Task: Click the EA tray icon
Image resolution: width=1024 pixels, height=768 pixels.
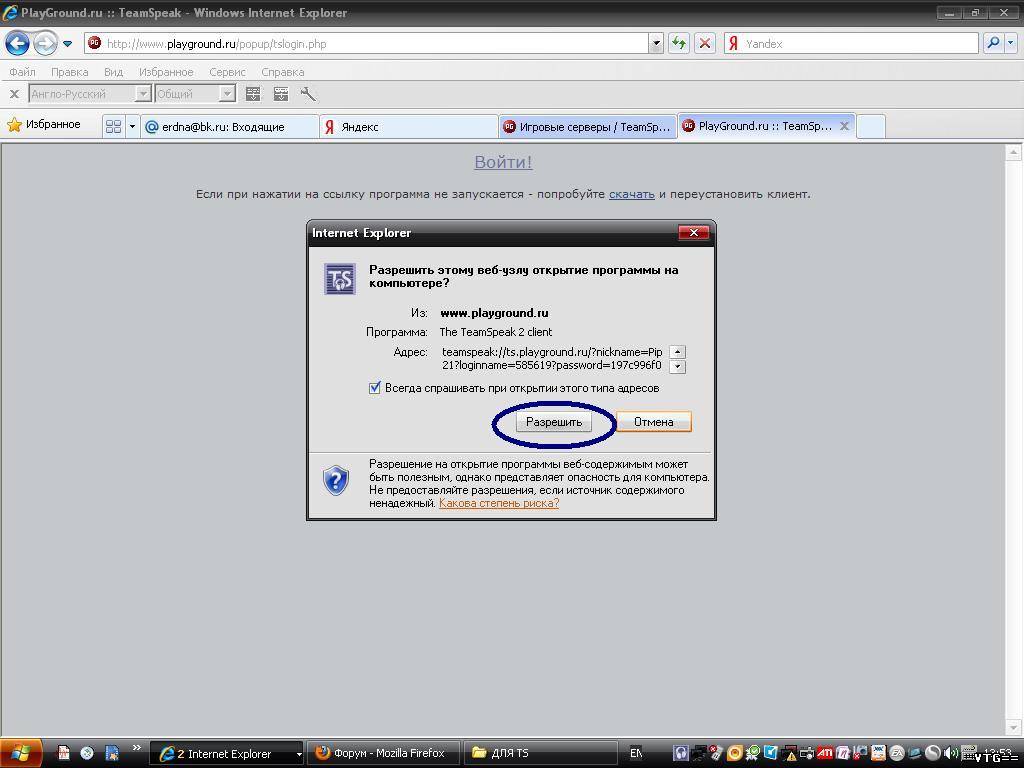Action: (x=896, y=754)
